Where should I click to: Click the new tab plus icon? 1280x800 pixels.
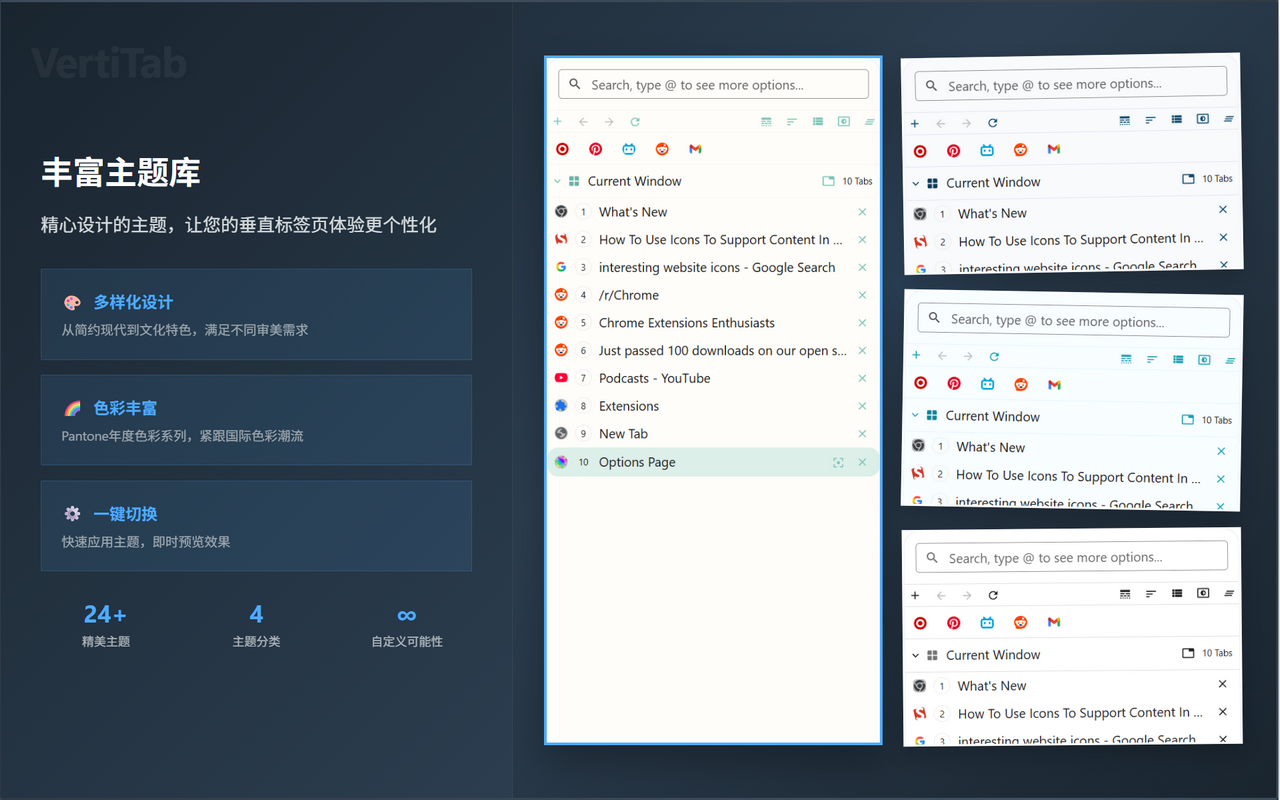tap(557, 121)
